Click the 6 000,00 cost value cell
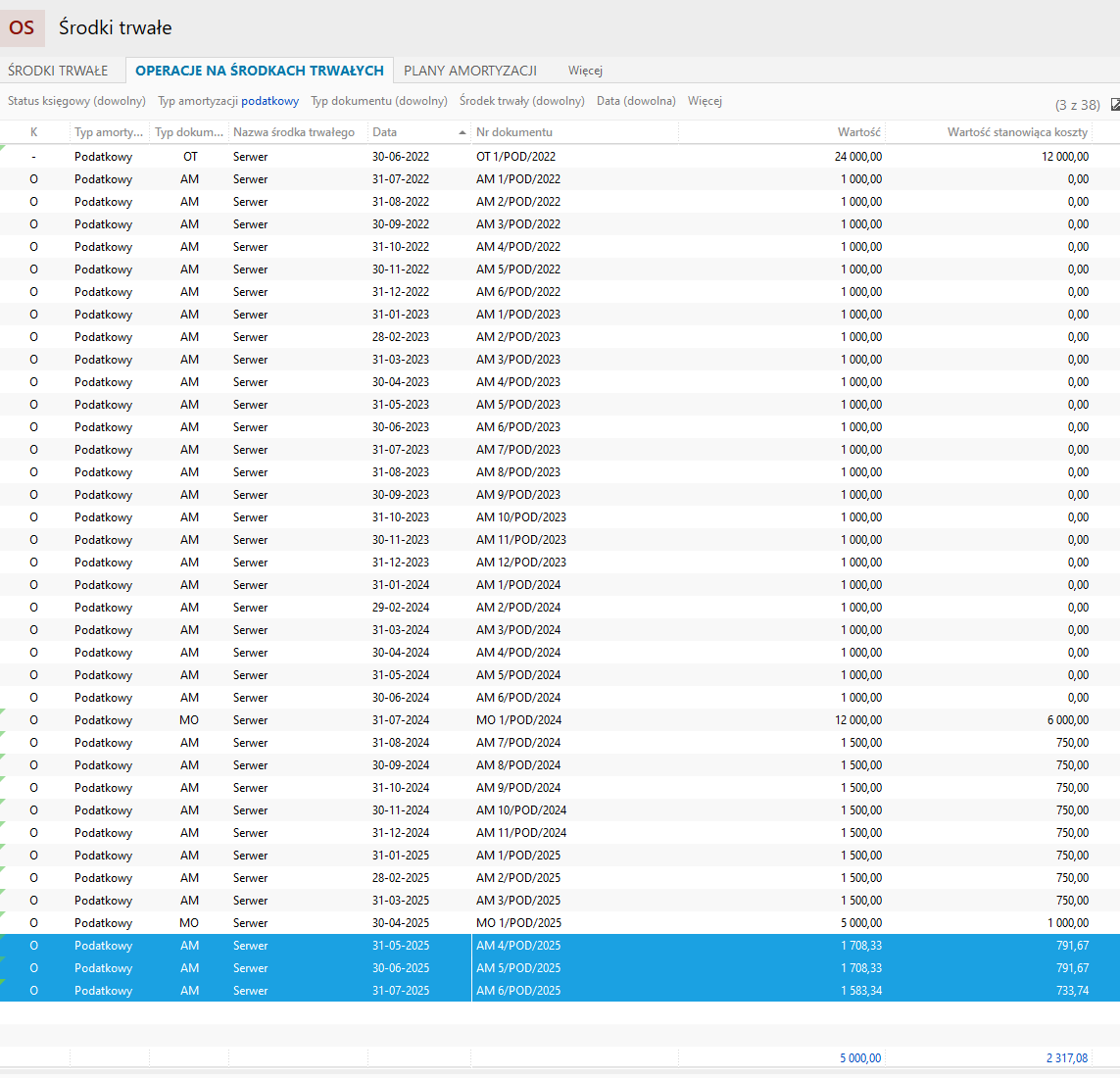Screen dimensions: 1120x1078 pos(1068,720)
